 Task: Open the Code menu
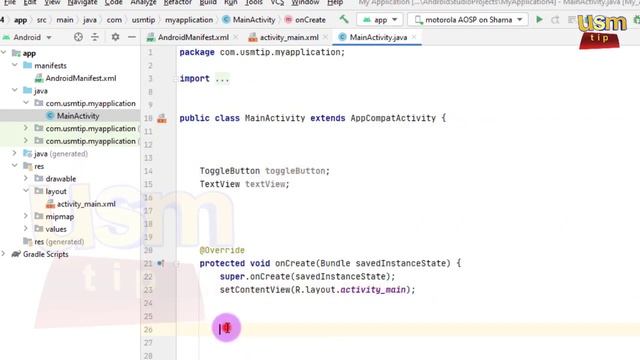click(x=113, y=2)
